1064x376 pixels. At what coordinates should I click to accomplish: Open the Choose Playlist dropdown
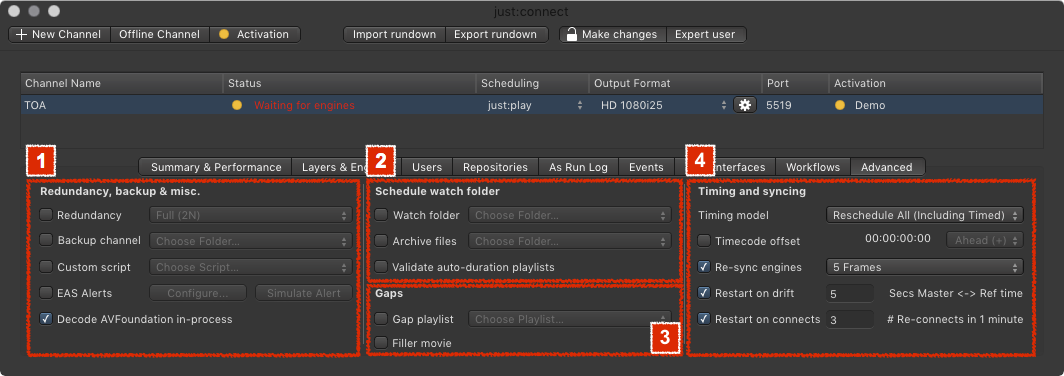569,318
